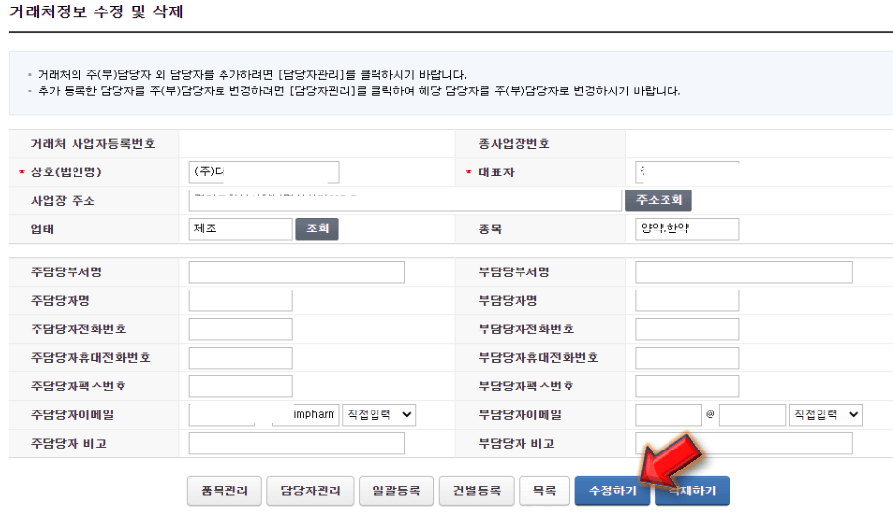Click the 부담당자팩스번호 input field

687,386
